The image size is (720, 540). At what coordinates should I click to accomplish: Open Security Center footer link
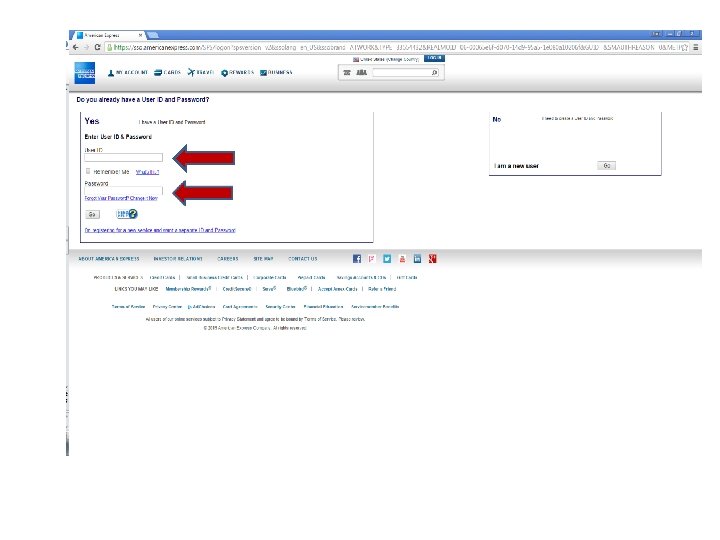coord(281,307)
